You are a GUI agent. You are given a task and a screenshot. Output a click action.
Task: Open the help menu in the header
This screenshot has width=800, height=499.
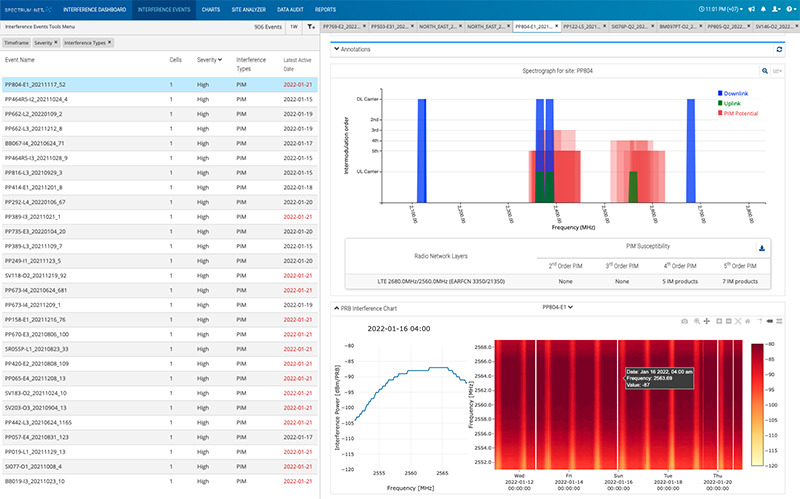tap(790, 9)
